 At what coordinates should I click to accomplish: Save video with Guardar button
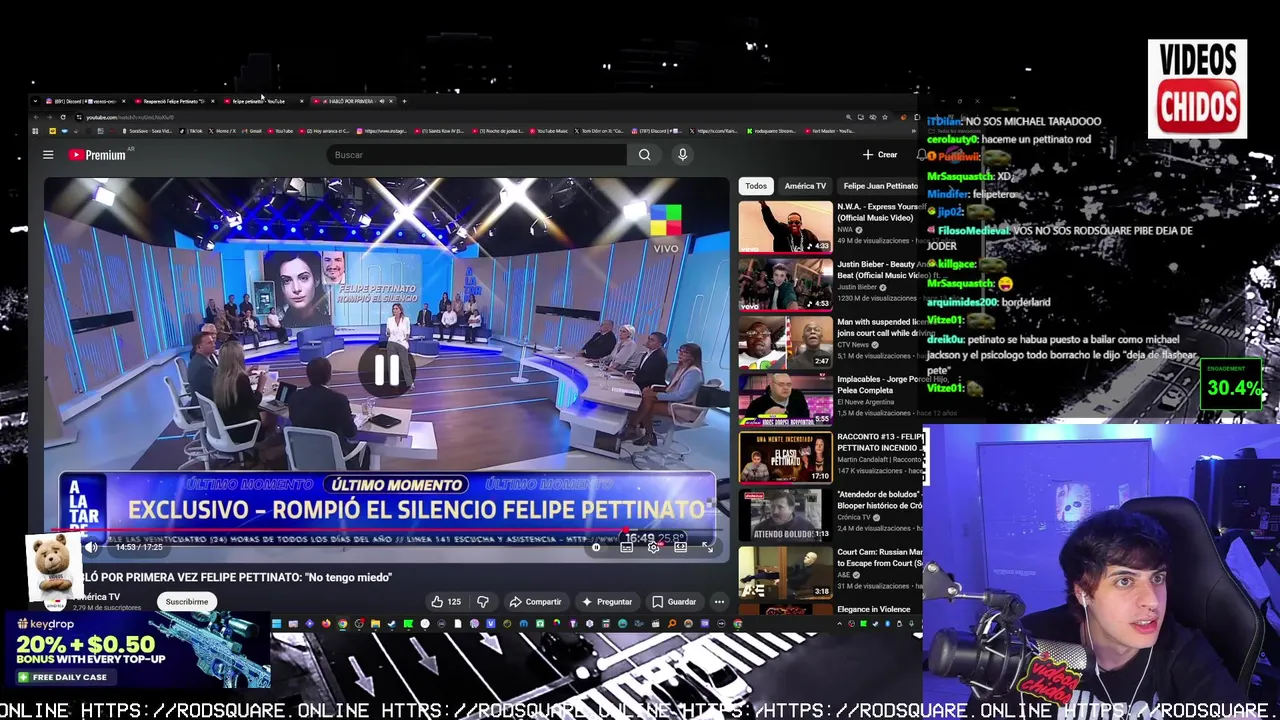point(674,602)
